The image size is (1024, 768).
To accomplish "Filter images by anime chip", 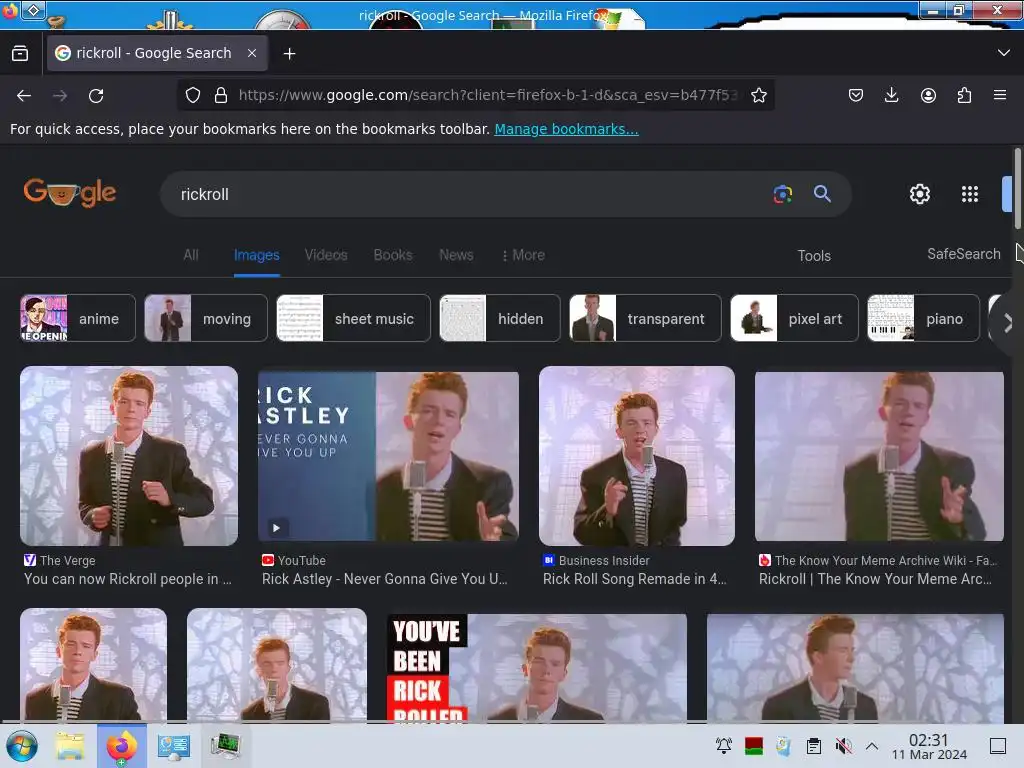I will pyautogui.click(x=78, y=318).
